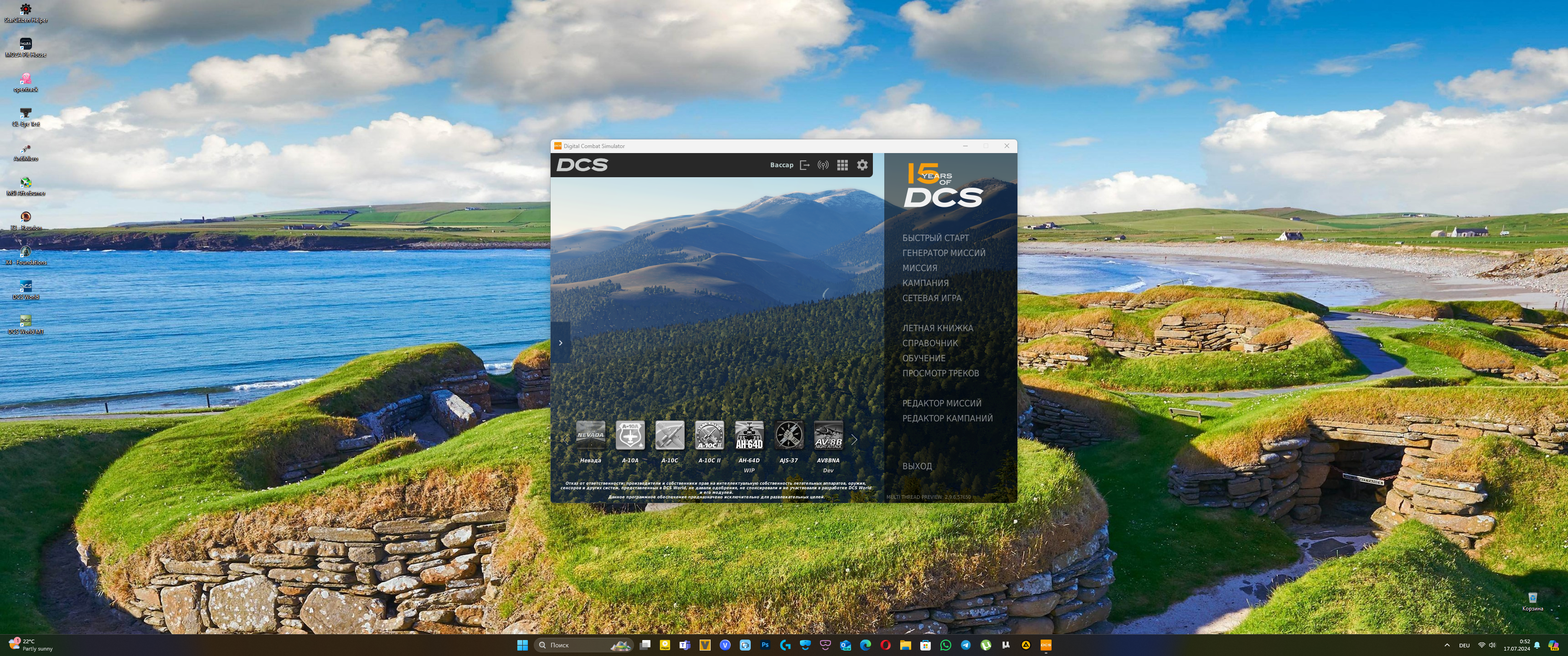Click the Поиск taskbar search field
1568x656 pixels.
pos(583,645)
